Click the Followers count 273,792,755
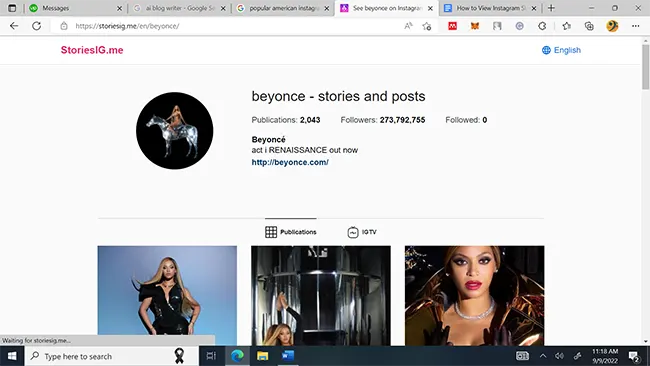 coord(402,120)
